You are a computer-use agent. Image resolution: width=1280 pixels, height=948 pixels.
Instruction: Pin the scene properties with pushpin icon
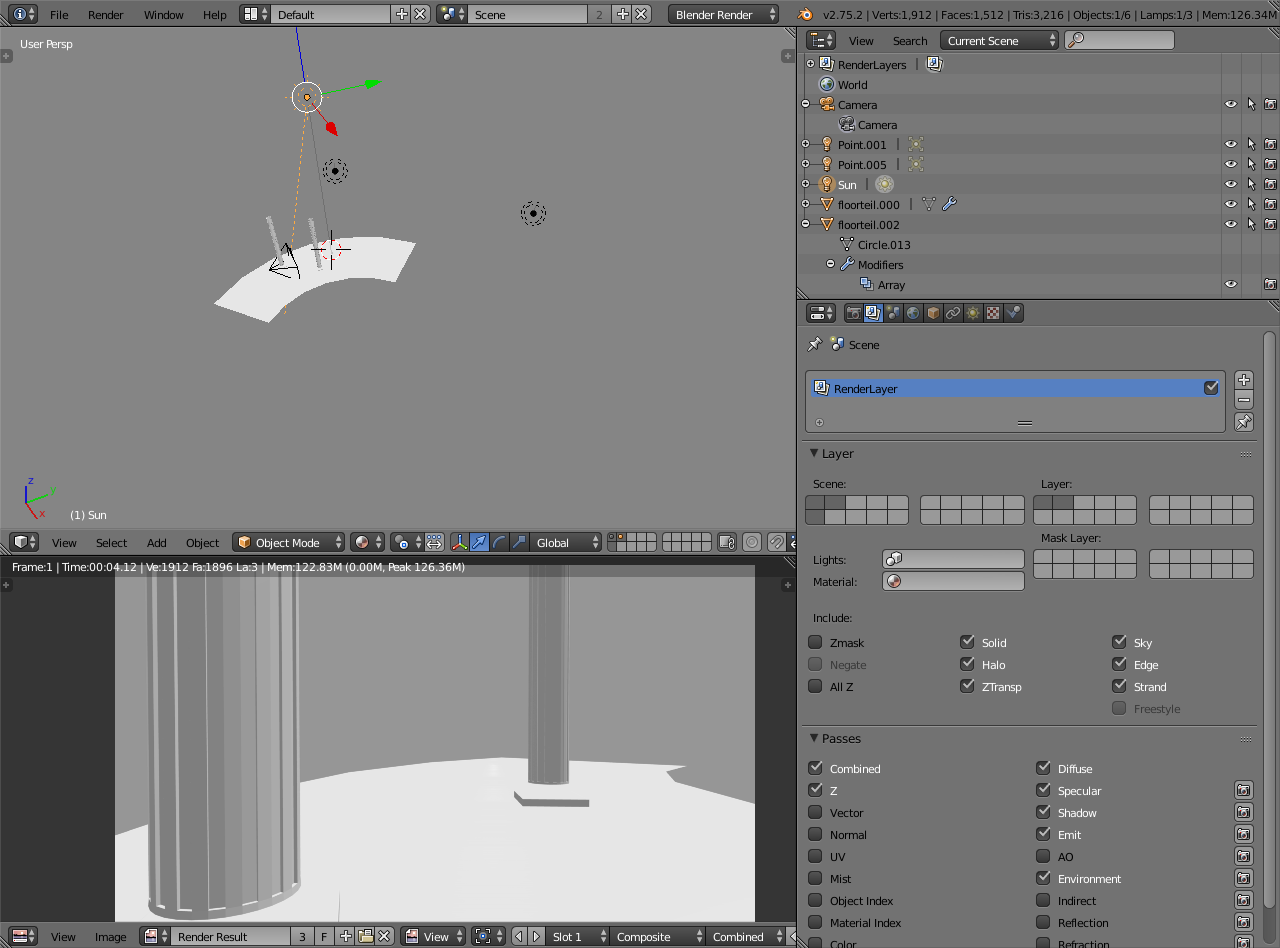click(x=814, y=344)
